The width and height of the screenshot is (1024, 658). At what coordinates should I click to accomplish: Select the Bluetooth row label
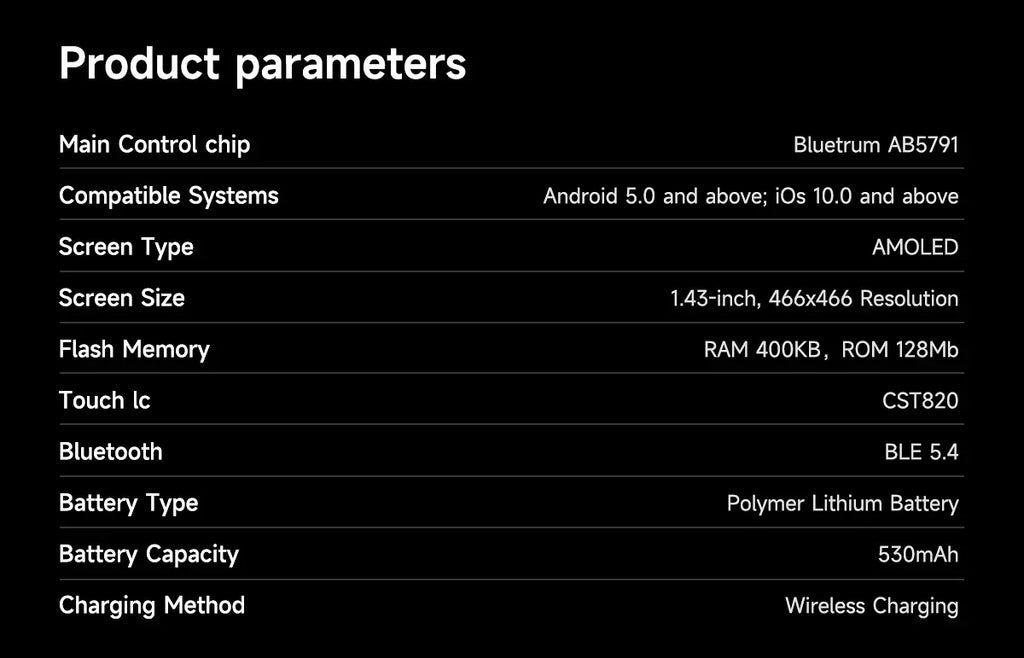(x=111, y=452)
